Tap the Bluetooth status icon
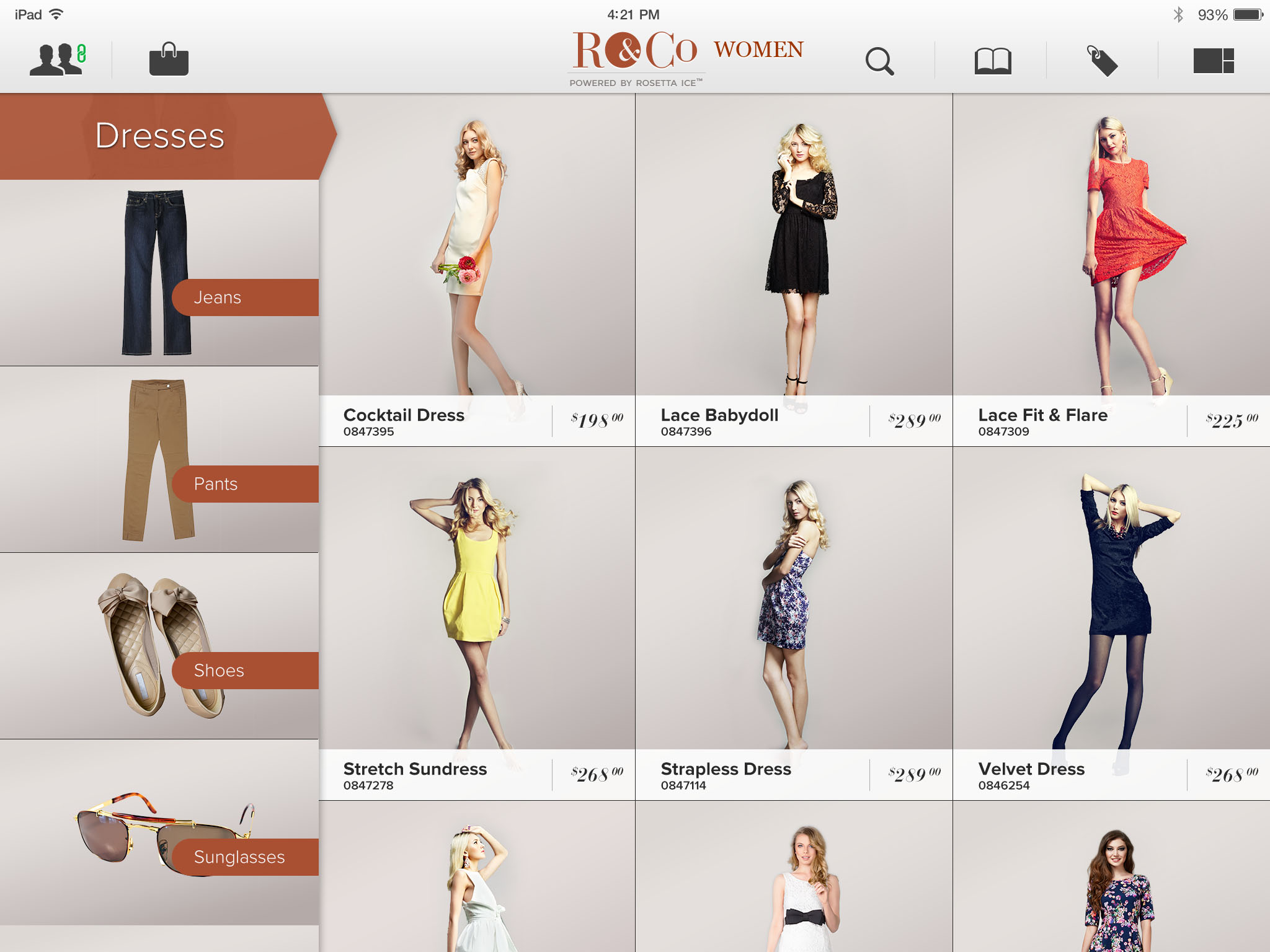The image size is (1270, 952). 1178,14
